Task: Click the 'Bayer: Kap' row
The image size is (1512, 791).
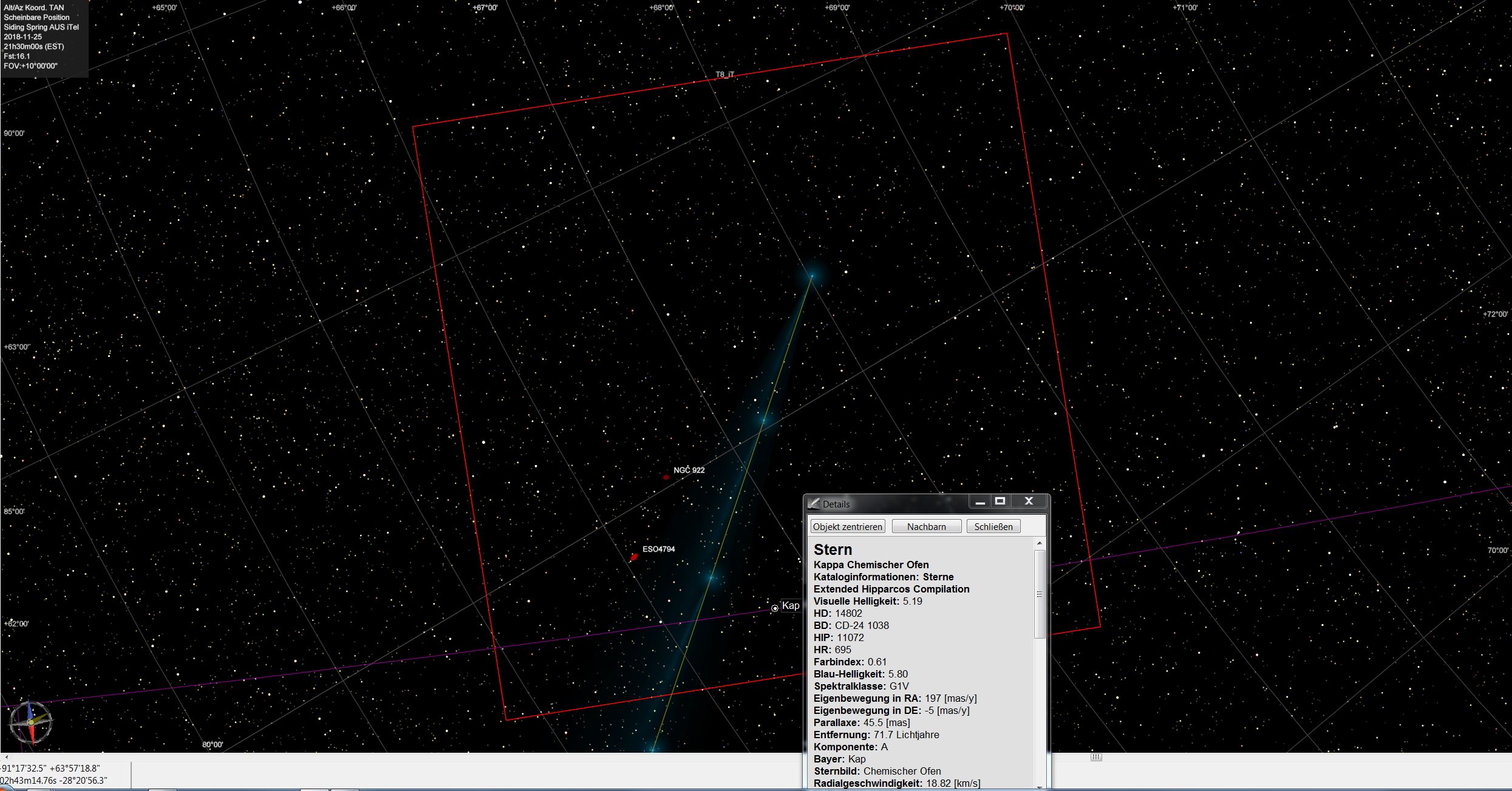Action: [840, 759]
